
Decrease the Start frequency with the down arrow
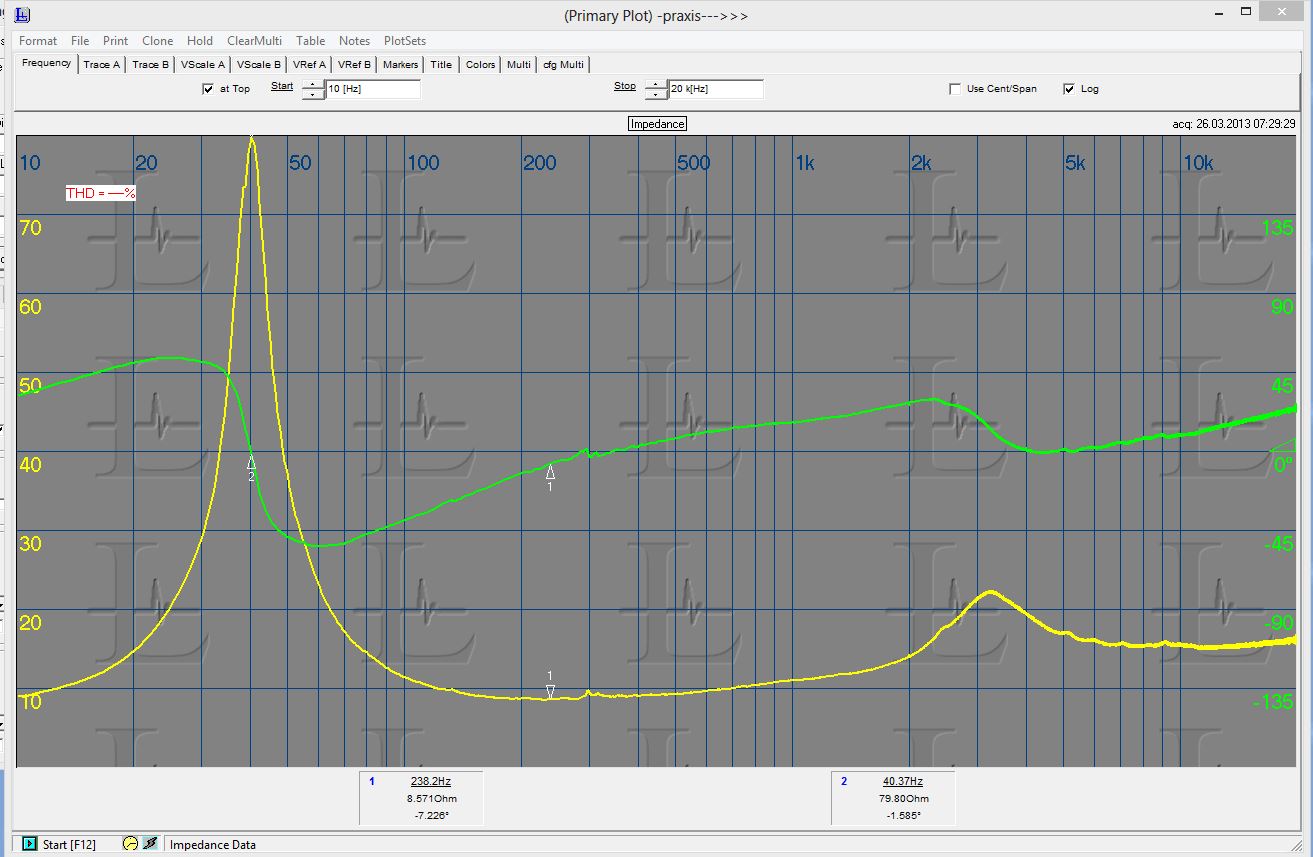pos(313,94)
